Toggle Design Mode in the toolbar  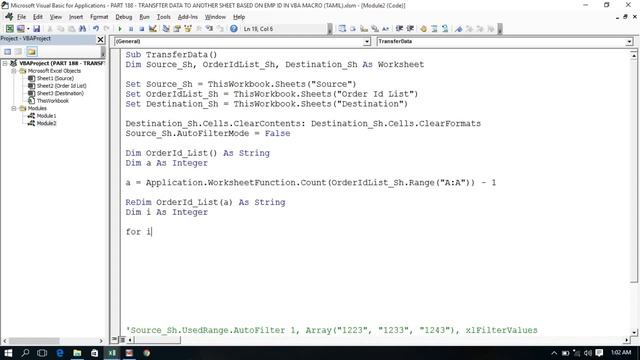pyautogui.click(x=153, y=29)
